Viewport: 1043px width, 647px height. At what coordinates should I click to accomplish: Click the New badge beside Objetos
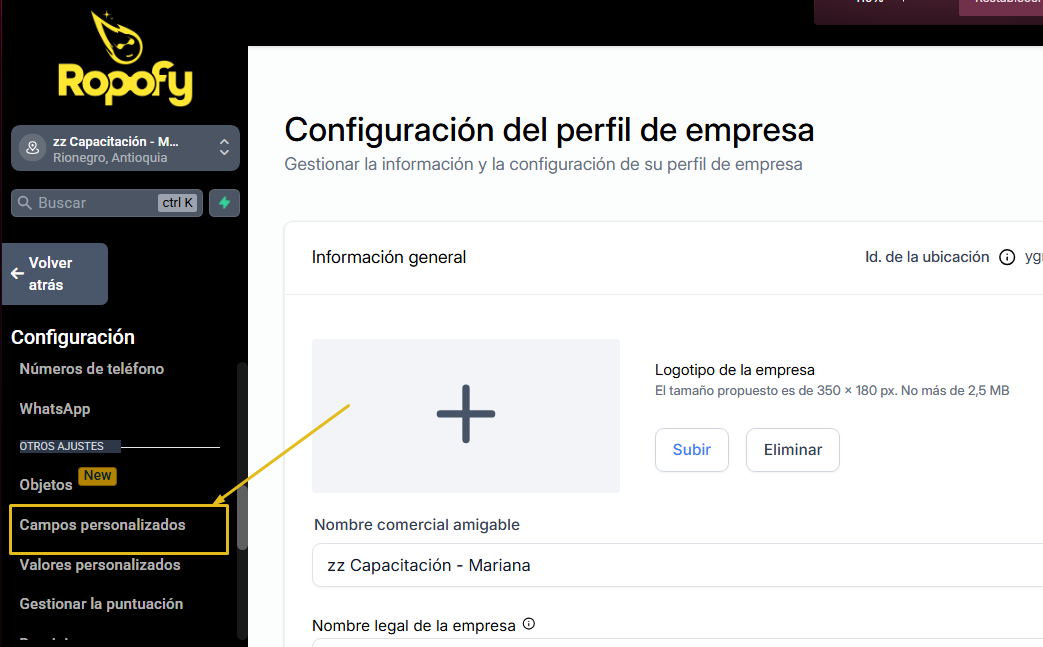click(98, 475)
